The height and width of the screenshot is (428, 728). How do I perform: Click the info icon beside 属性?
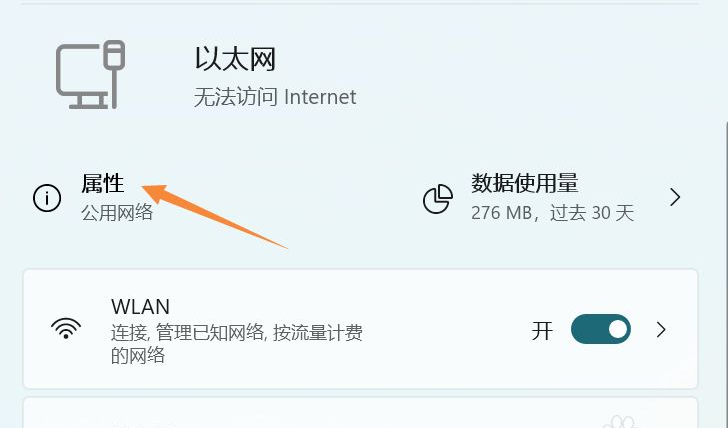(47, 198)
